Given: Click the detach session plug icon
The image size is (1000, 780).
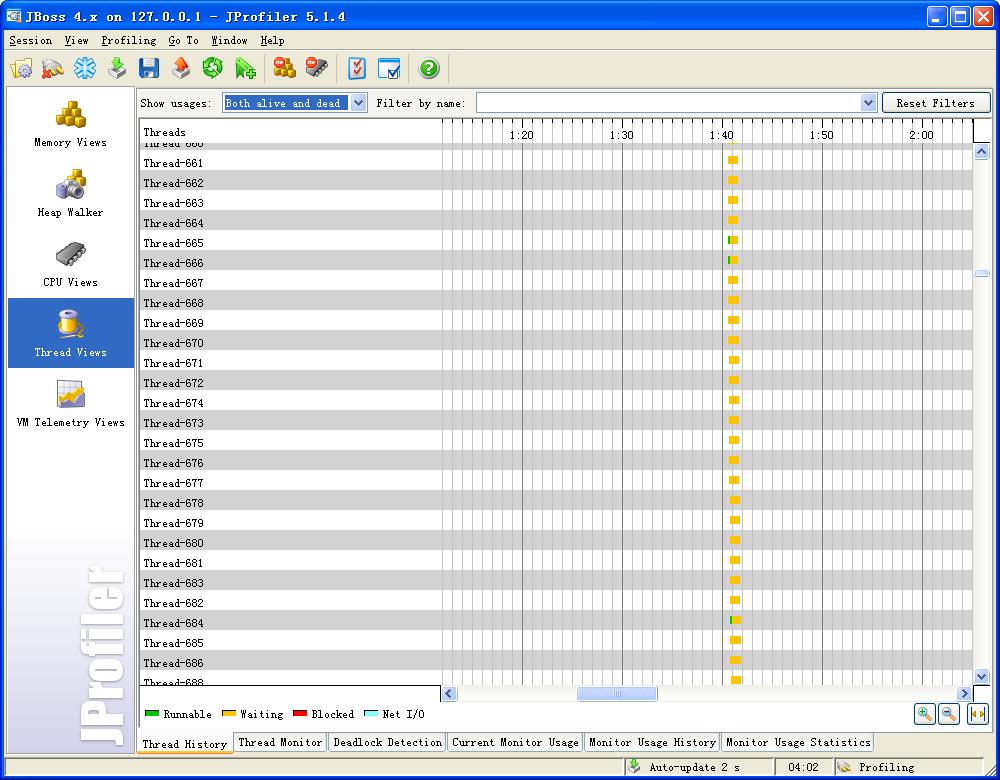Looking at the screenshot, I should [x=53, y=68].
